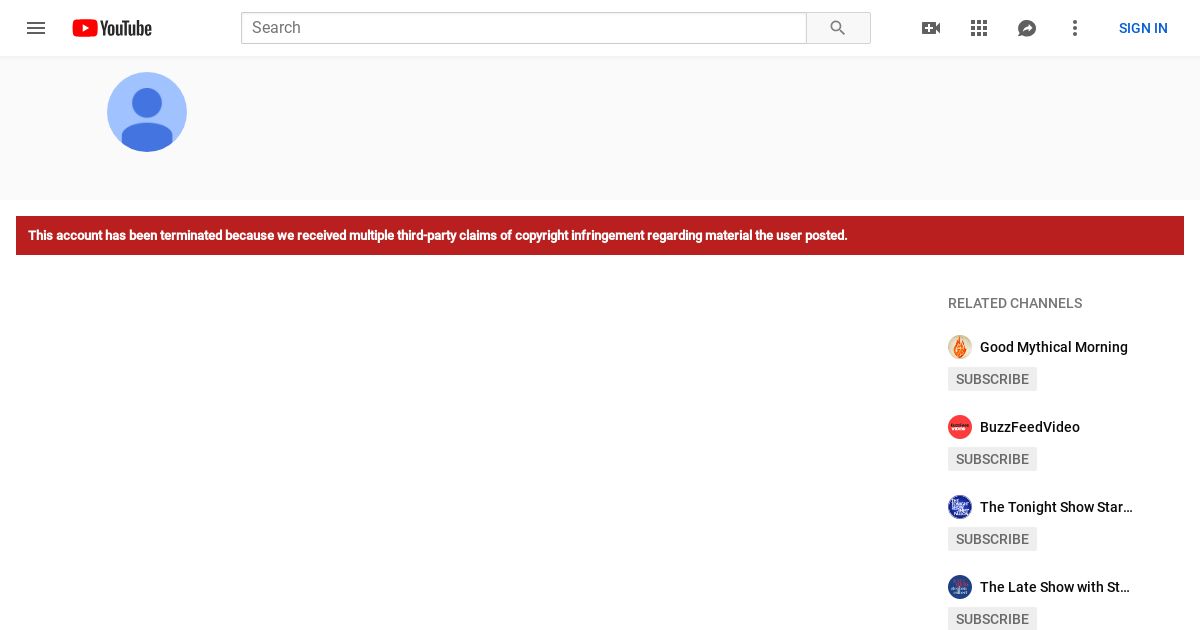Open the create video camera icon
This screenshot has height=630, width=1200.
[x=931, y=28]
